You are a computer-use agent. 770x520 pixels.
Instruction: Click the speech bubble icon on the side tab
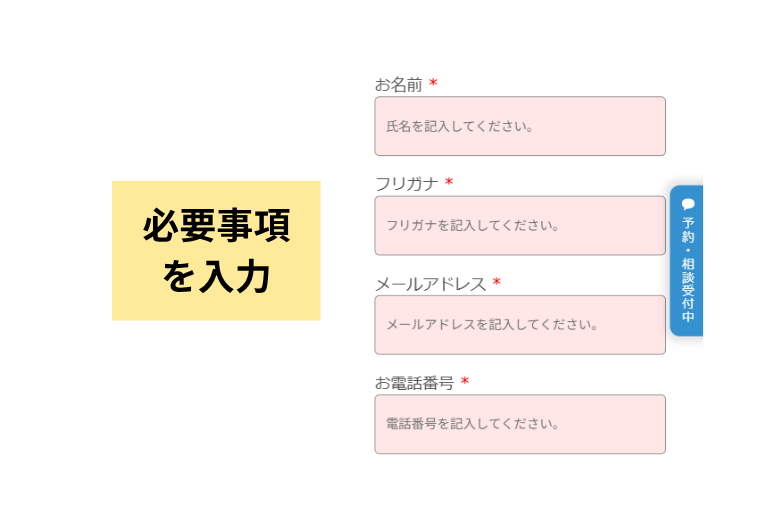point(687,203)
